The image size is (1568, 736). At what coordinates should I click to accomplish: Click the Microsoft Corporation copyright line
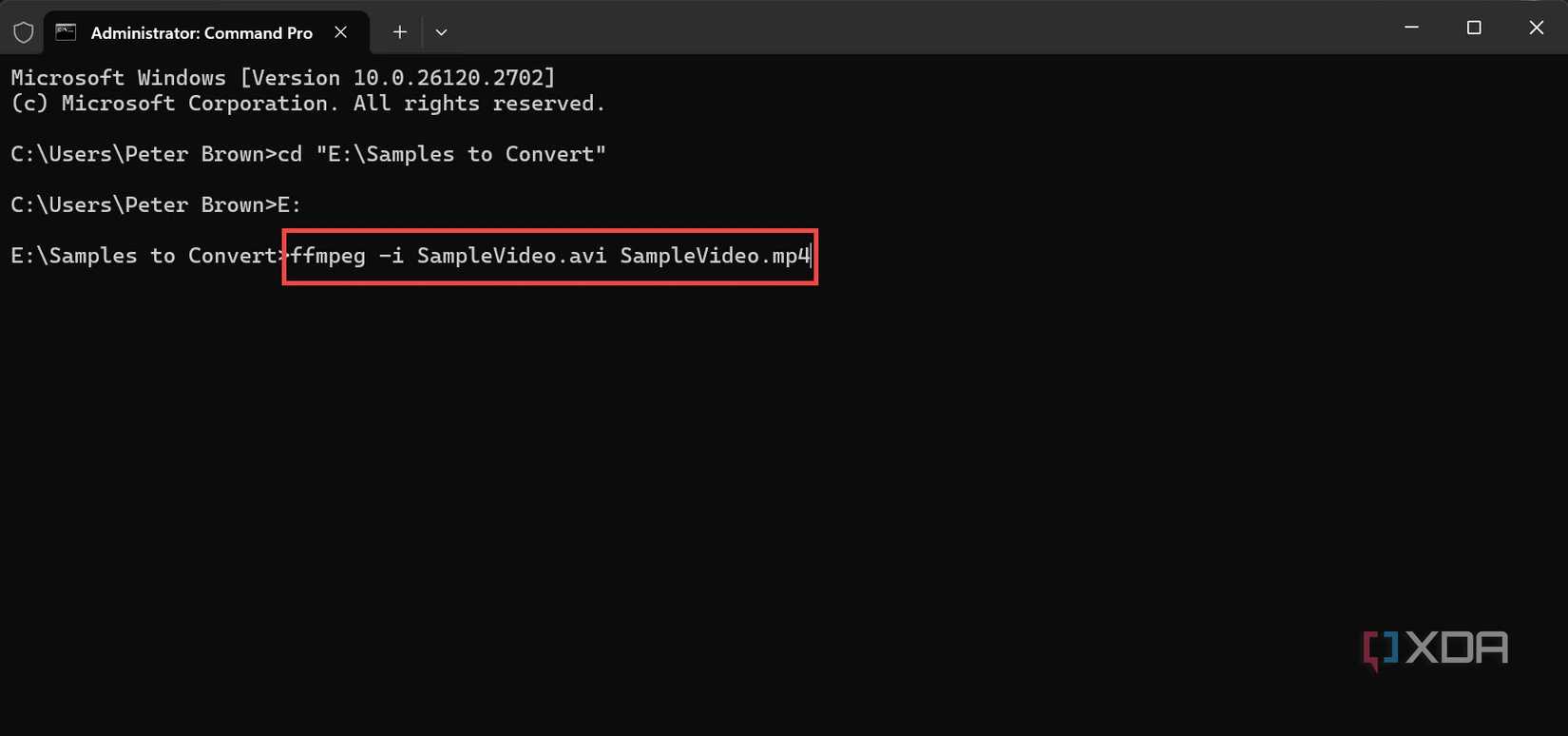coord(307,103)
